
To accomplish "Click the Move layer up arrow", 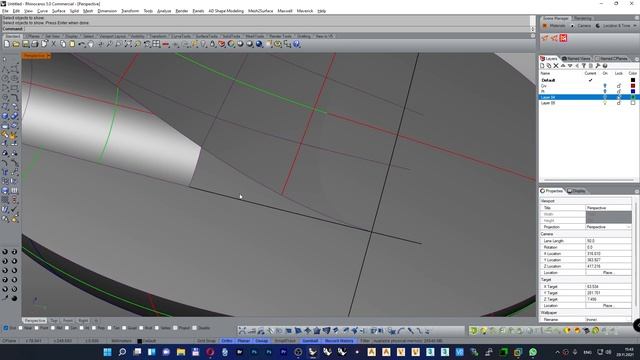I will pyautogui.click(x=563, y=66).
